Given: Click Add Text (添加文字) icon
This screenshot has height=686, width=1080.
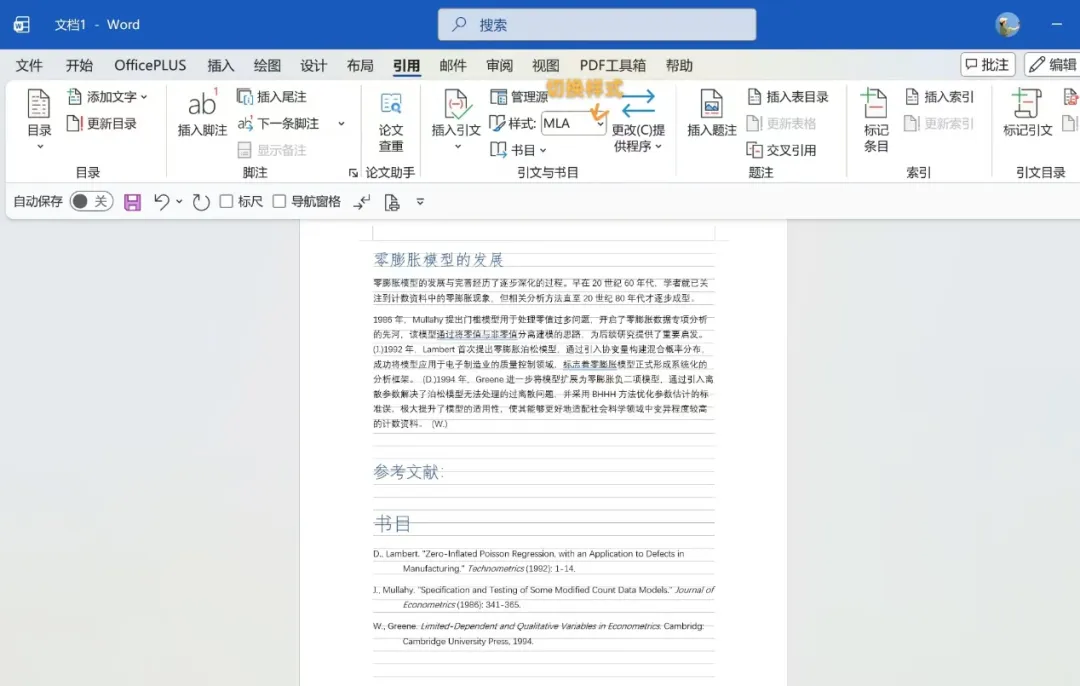Looking at the screenshot, I should pos(74,96).
